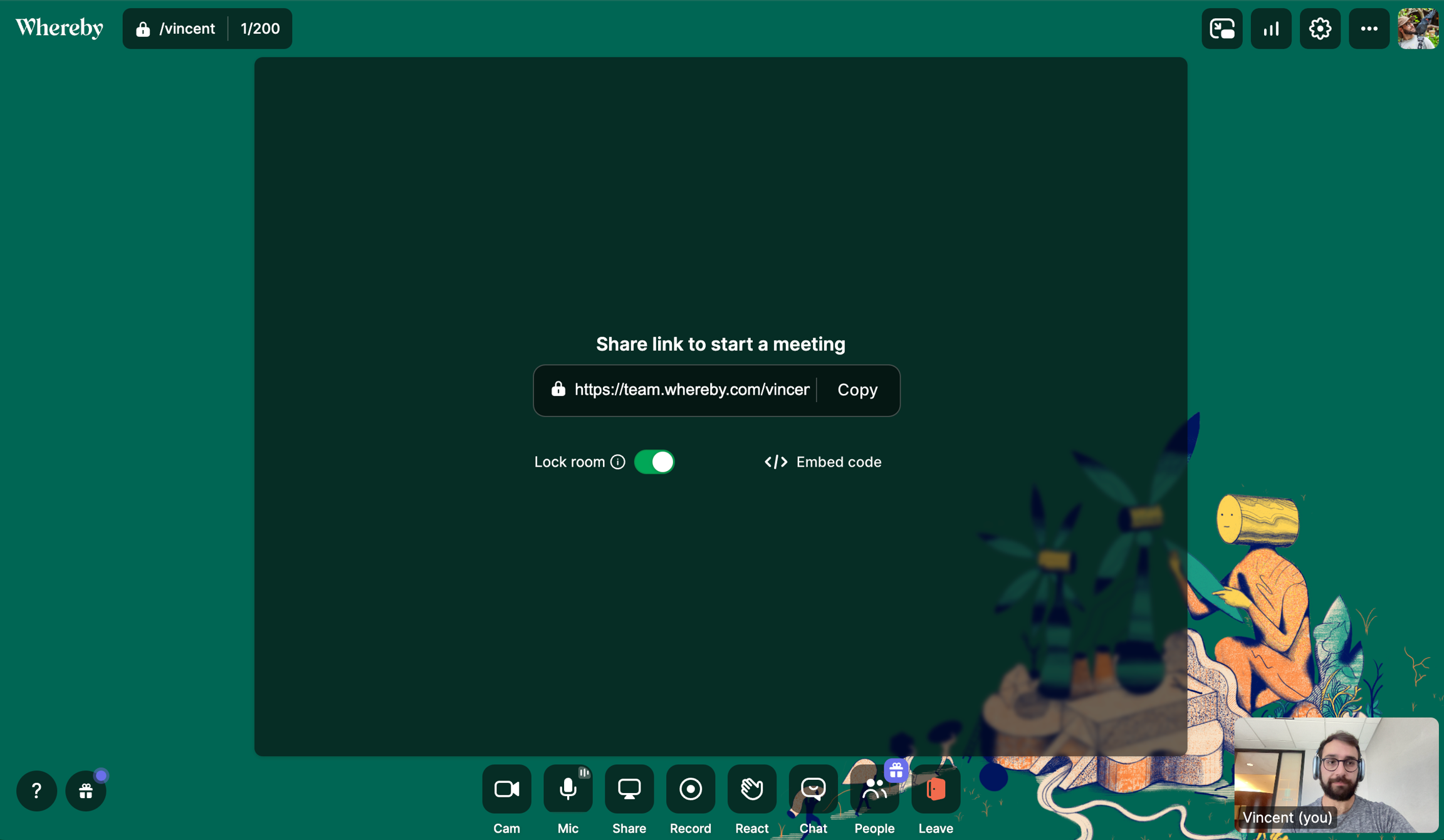The width and height of the screenshot is (1444, 840).
Task: Open the React emoji panel
Action: pos(751,789)
